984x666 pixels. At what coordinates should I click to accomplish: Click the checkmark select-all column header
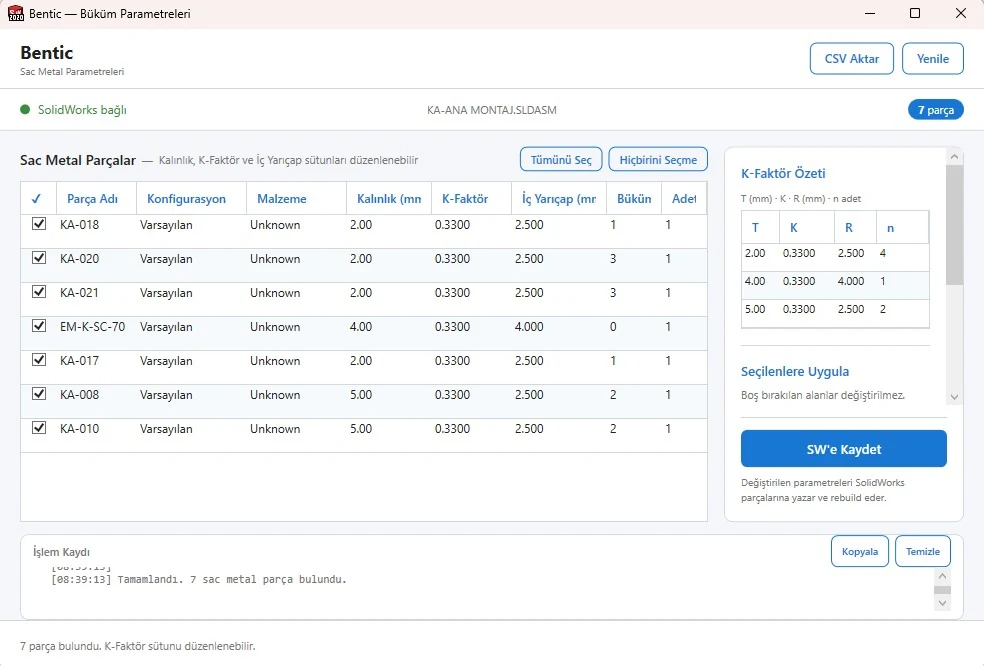pyautogui.click(x=36, y=198)
